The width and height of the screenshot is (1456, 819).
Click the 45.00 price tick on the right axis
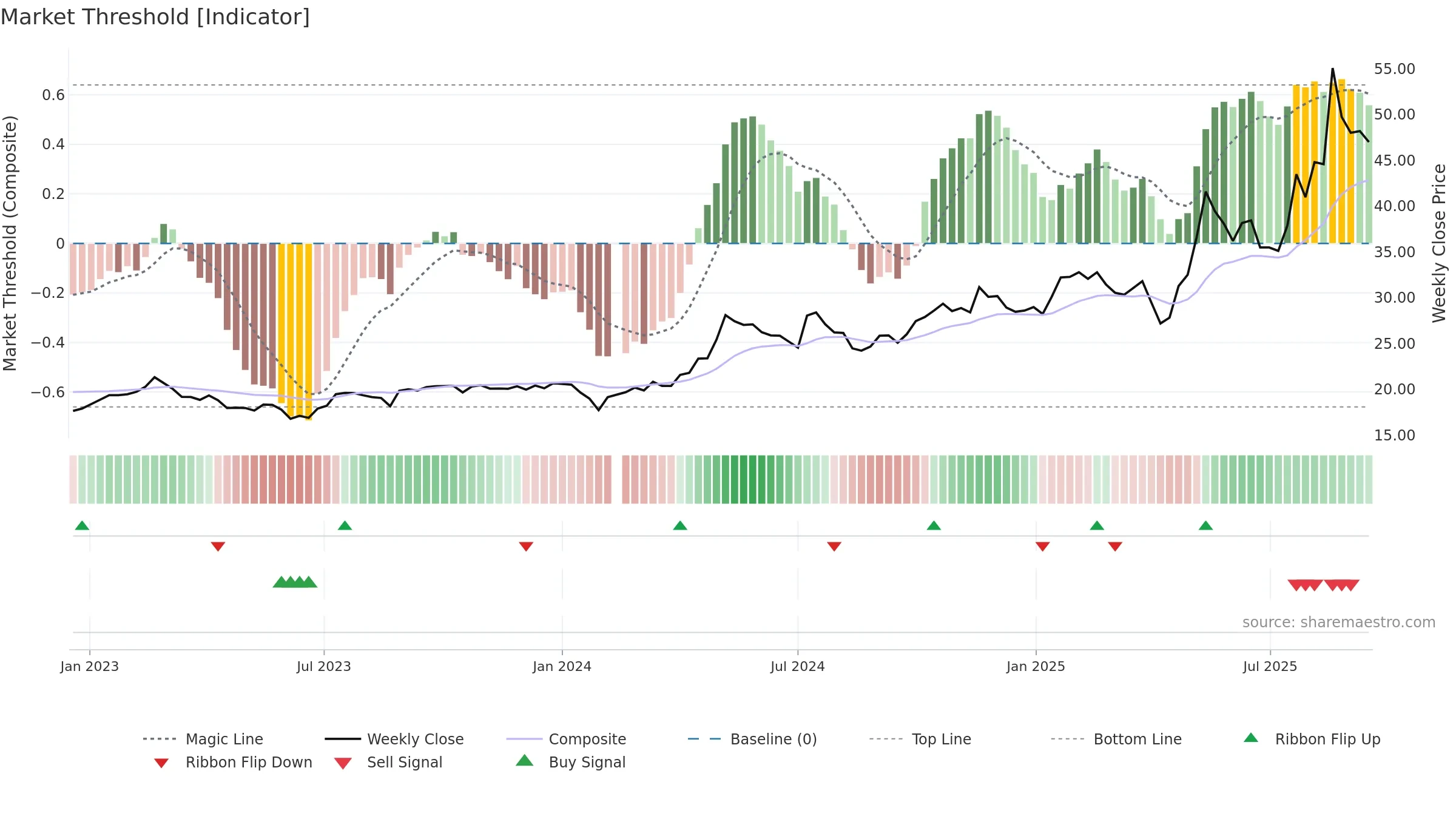point(1395,160)
